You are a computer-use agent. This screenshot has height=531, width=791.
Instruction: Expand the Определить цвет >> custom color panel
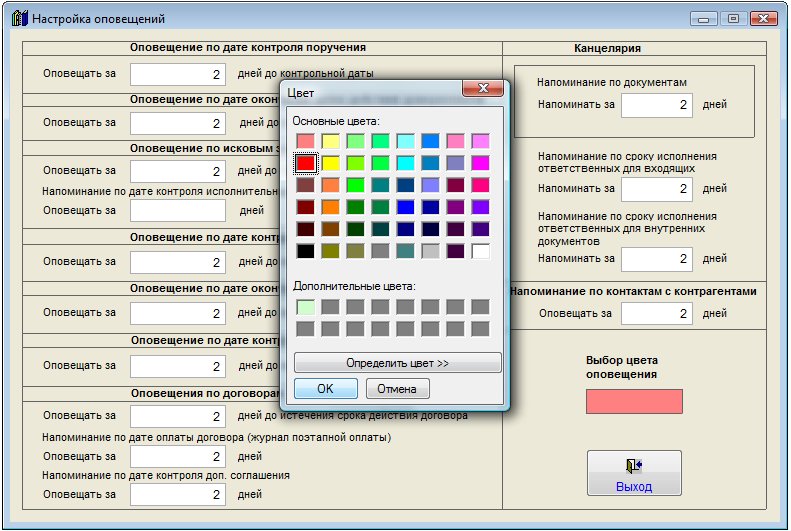(397, 362)
